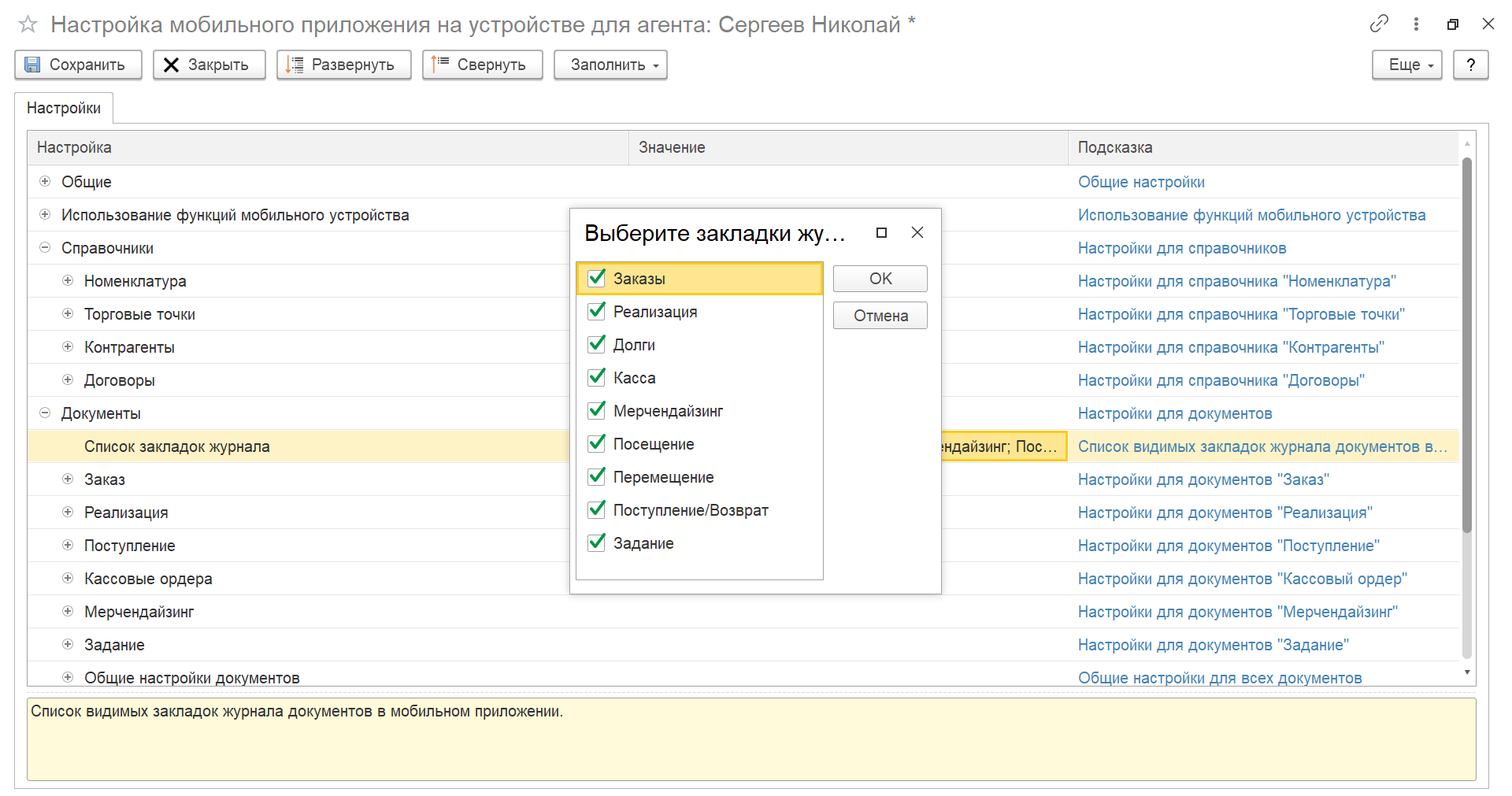Toggle the Перемещение checkbox
This screenshot has width=1512, height=796.
(x=597, y=476)
